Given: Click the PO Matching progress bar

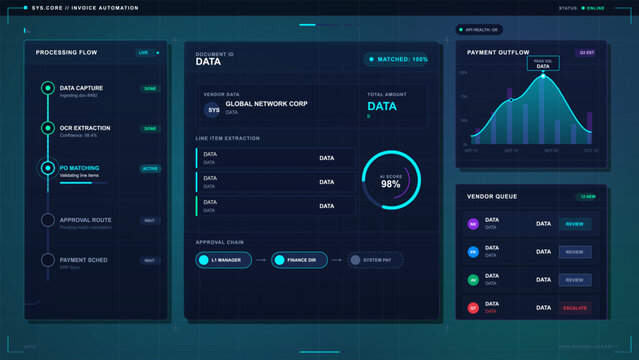Looking at the screenshot, I should (x=84, y=183).
